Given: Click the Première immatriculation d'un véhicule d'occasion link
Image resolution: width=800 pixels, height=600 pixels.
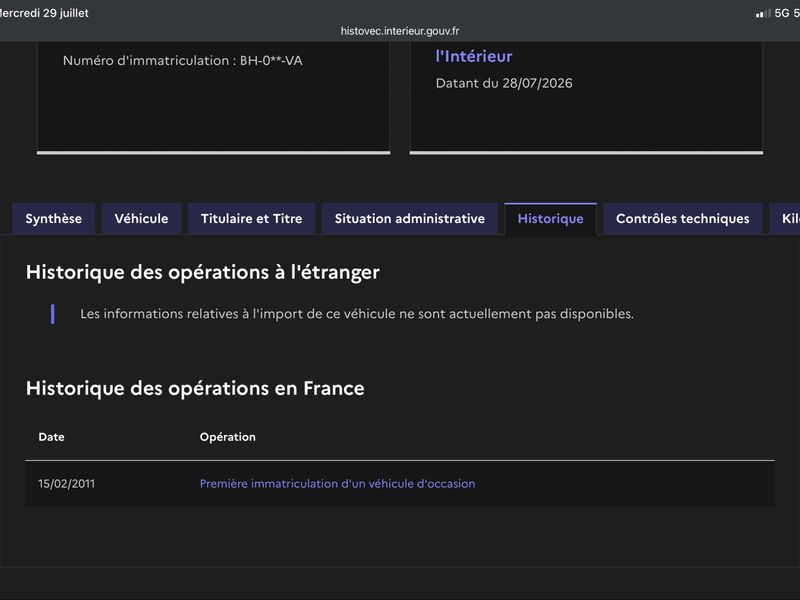Looking at the screenshot, I should pos(337,484).
